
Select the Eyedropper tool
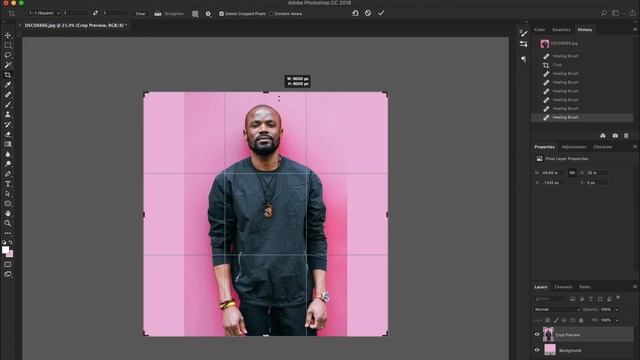[8, 85]
